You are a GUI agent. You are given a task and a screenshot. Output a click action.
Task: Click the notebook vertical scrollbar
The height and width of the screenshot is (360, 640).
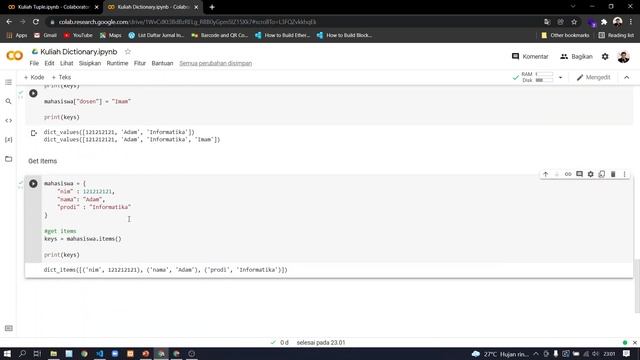(636, 286)
